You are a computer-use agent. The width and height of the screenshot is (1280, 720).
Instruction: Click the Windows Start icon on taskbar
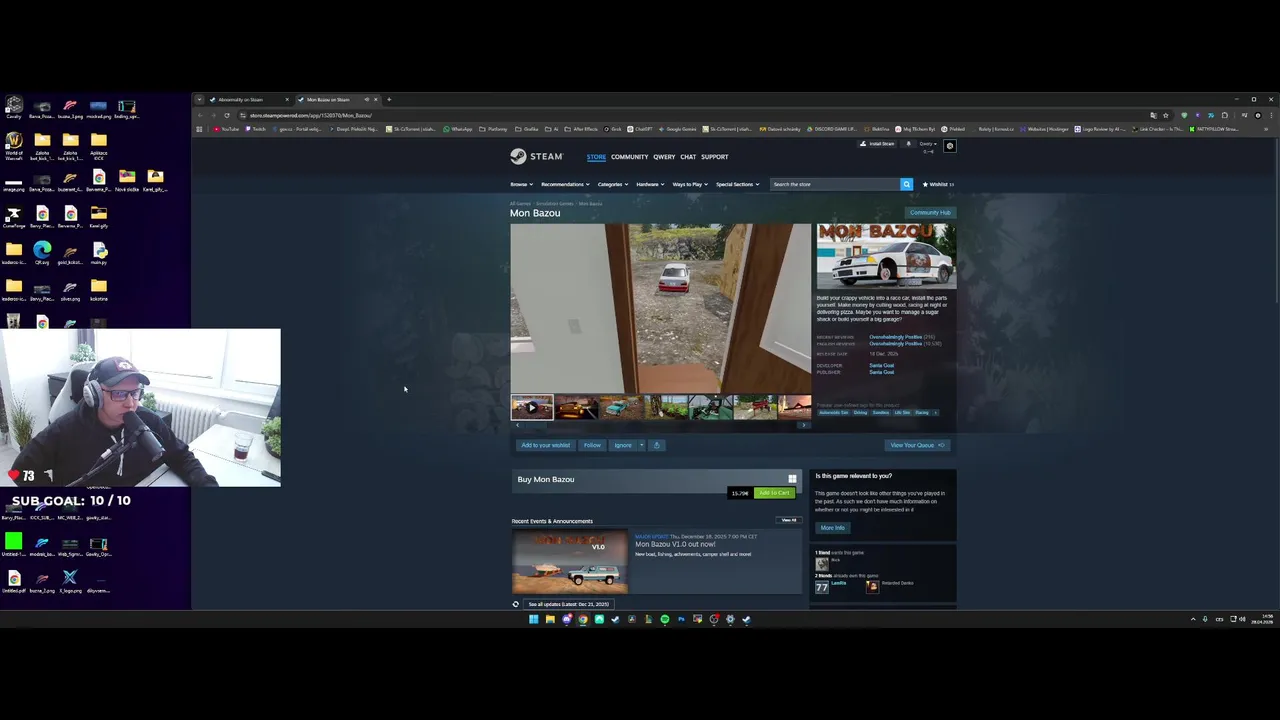[x=533, y=619]
